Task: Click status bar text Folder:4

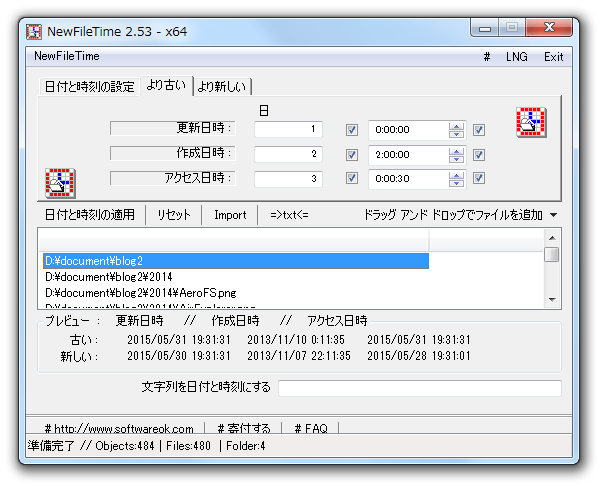Action: (x=245, y=446)
